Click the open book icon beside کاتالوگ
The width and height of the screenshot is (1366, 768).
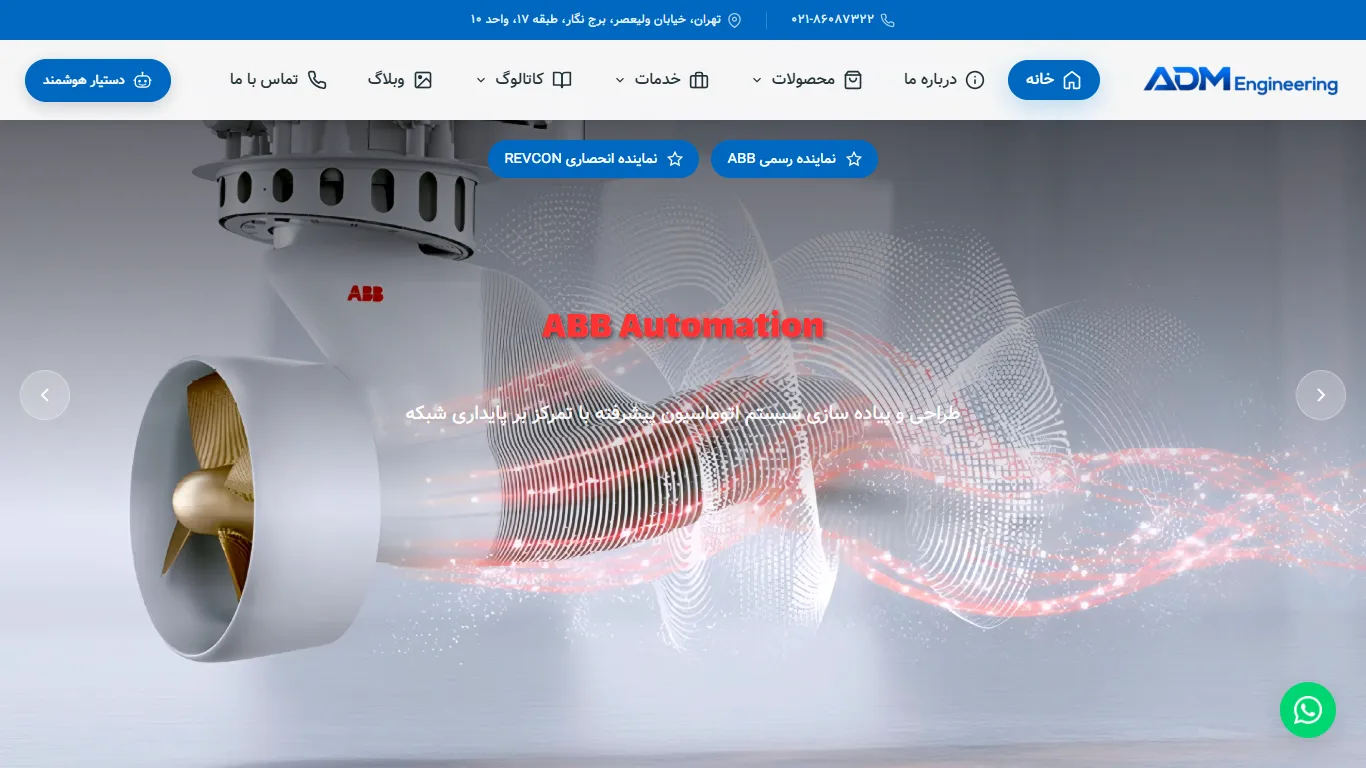click(x=562, y=80)
